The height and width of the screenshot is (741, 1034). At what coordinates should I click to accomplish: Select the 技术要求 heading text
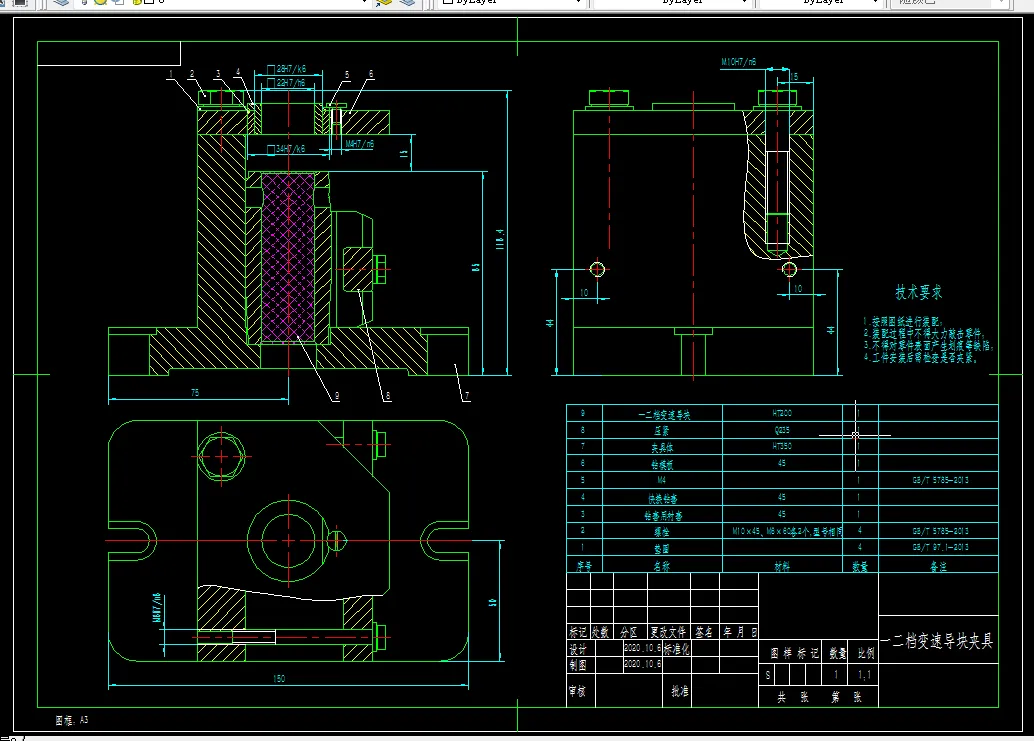click(x=918, y=292)
